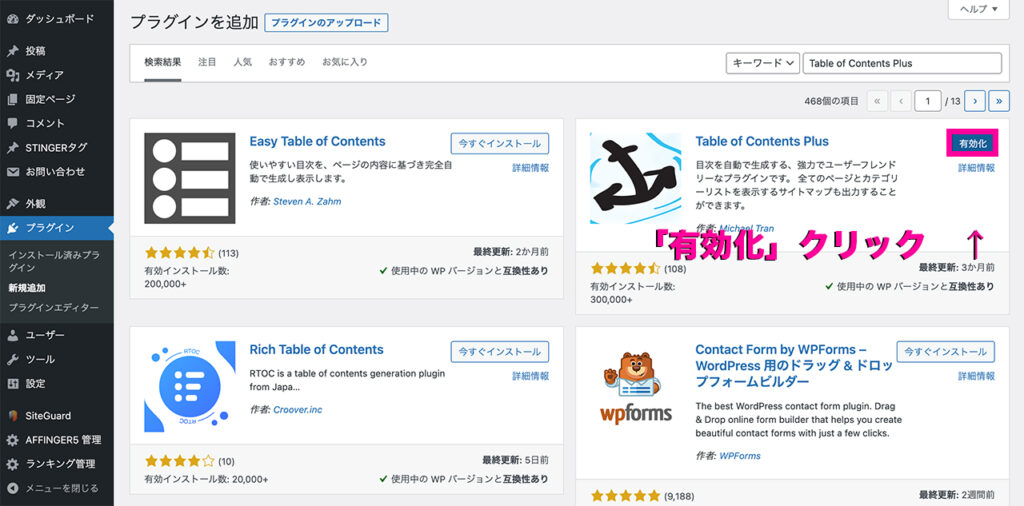
Task: Open 外観 appearance brush icon
Action: click(x=12, y=204)
